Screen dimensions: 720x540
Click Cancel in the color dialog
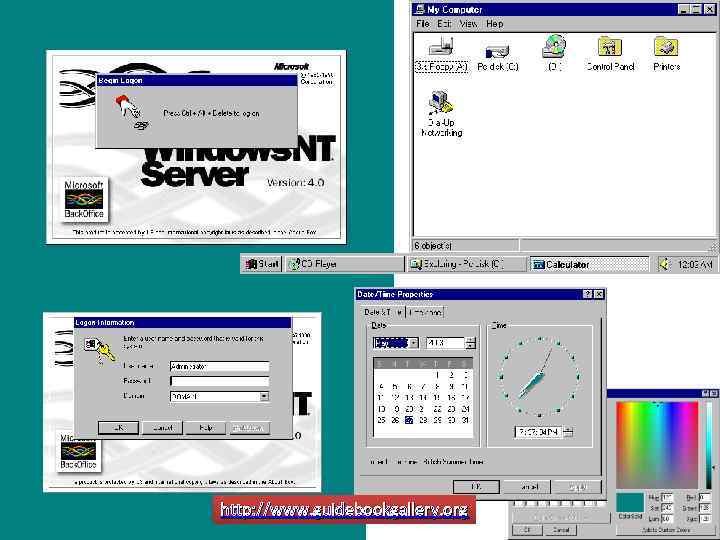561,530
